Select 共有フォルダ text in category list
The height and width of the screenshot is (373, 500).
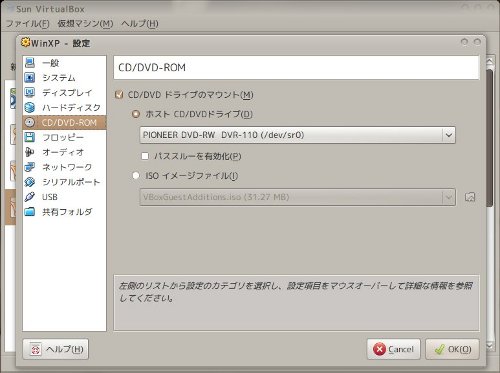pos(67,212)
